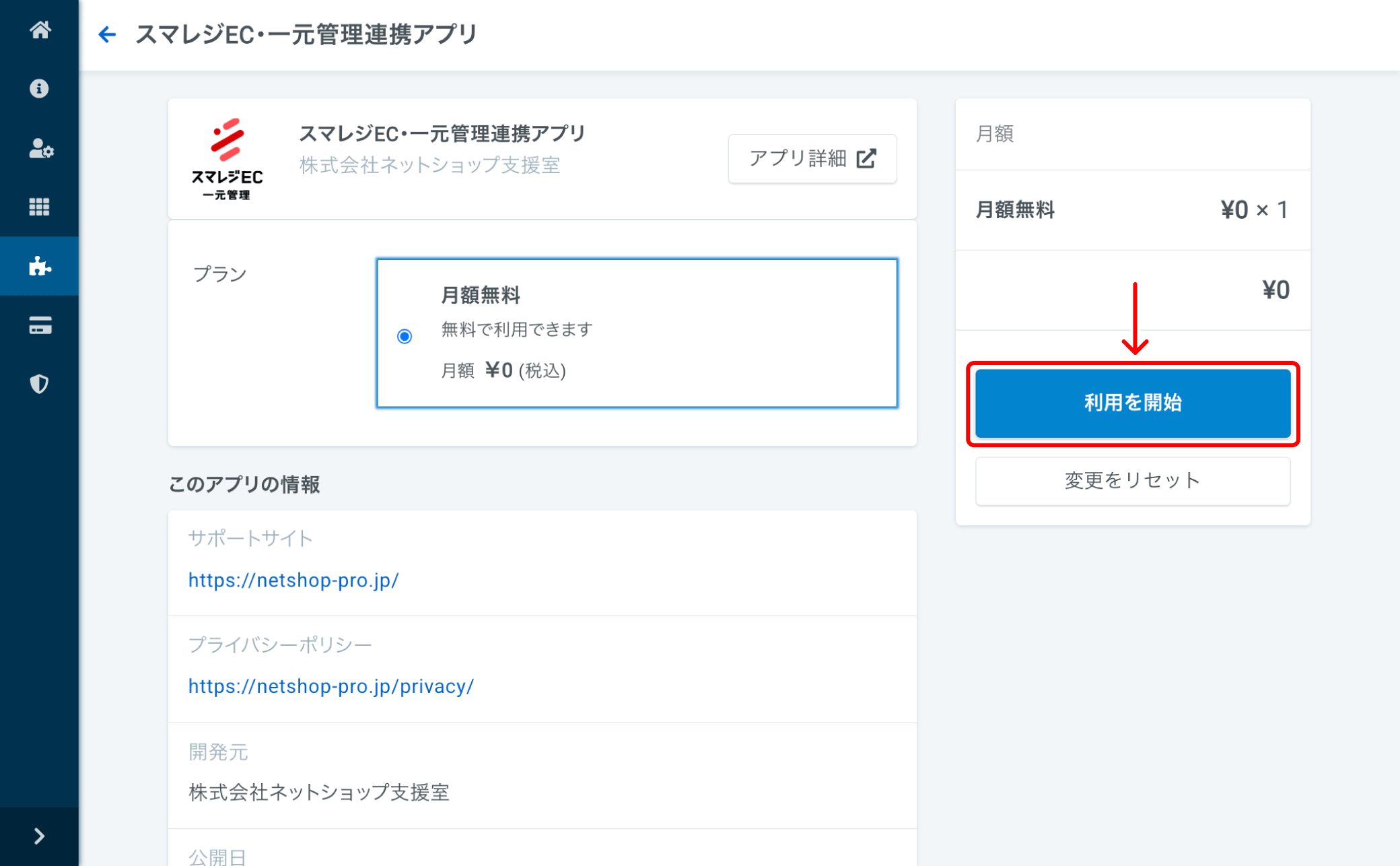1400x866 pixels.
Task: Click the 変更をリセット button
Action: [x=1132, y=481]
